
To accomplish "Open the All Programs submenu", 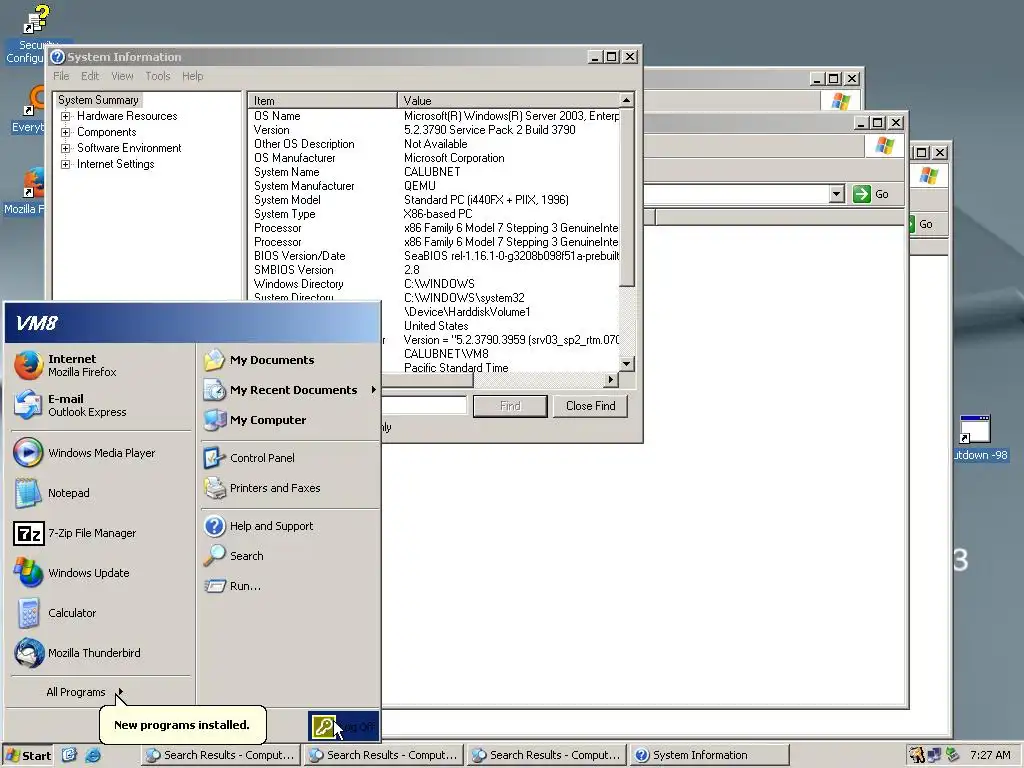I will (84, 692).
